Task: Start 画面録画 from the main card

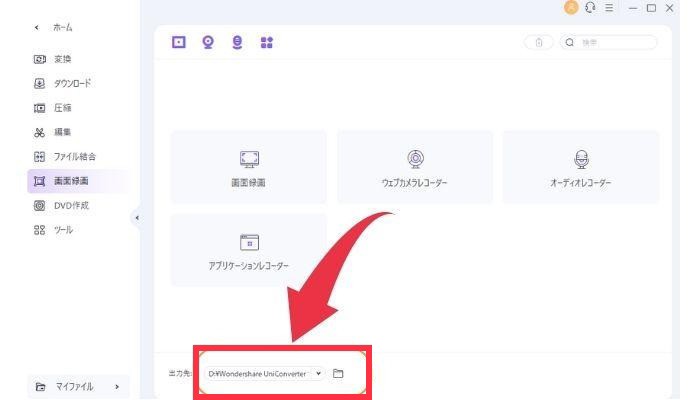Action: (x=249, y=167)
